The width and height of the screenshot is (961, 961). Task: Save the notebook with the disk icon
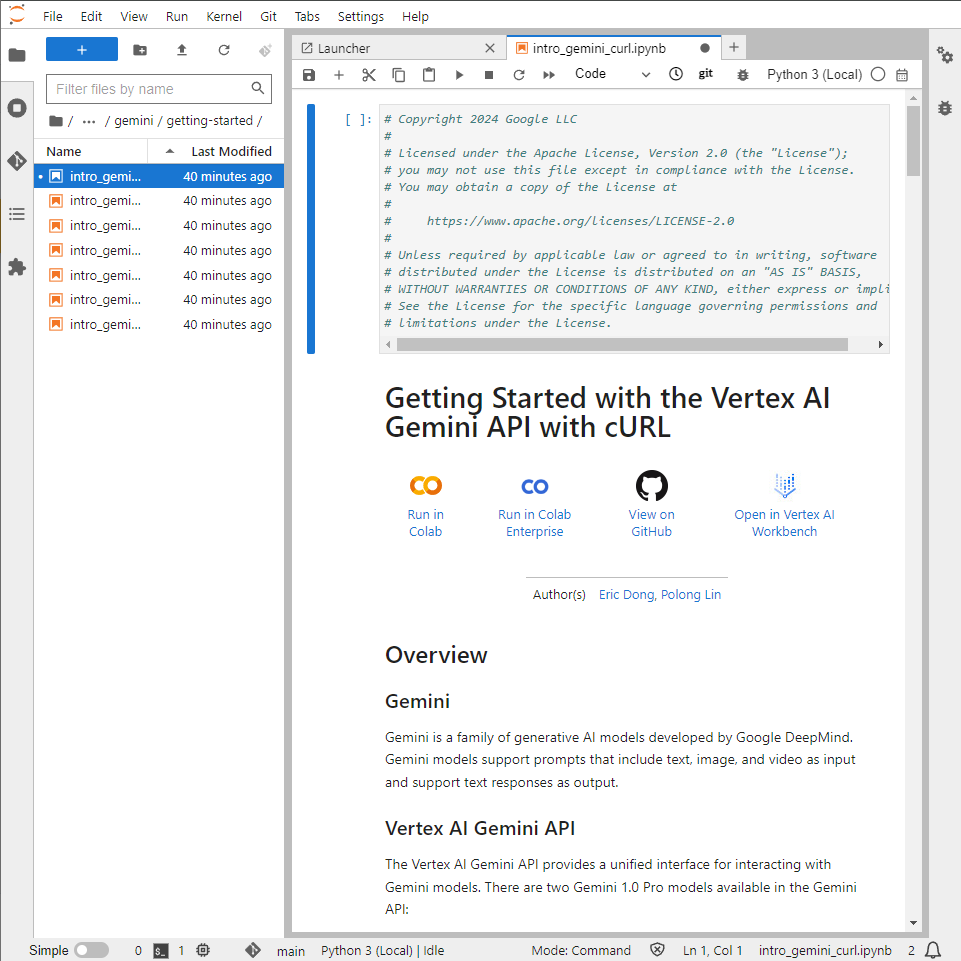tap(309, 75)
